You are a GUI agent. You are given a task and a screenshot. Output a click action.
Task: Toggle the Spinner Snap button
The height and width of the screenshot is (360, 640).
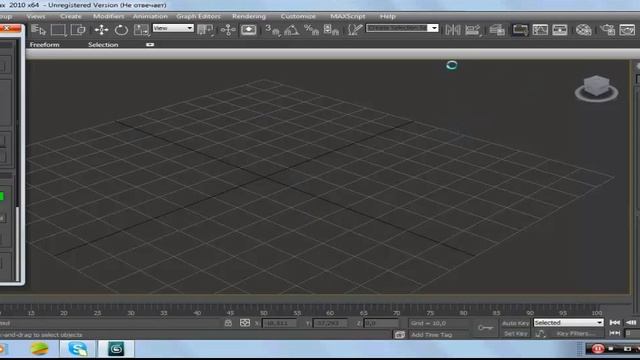pos(331,30)
